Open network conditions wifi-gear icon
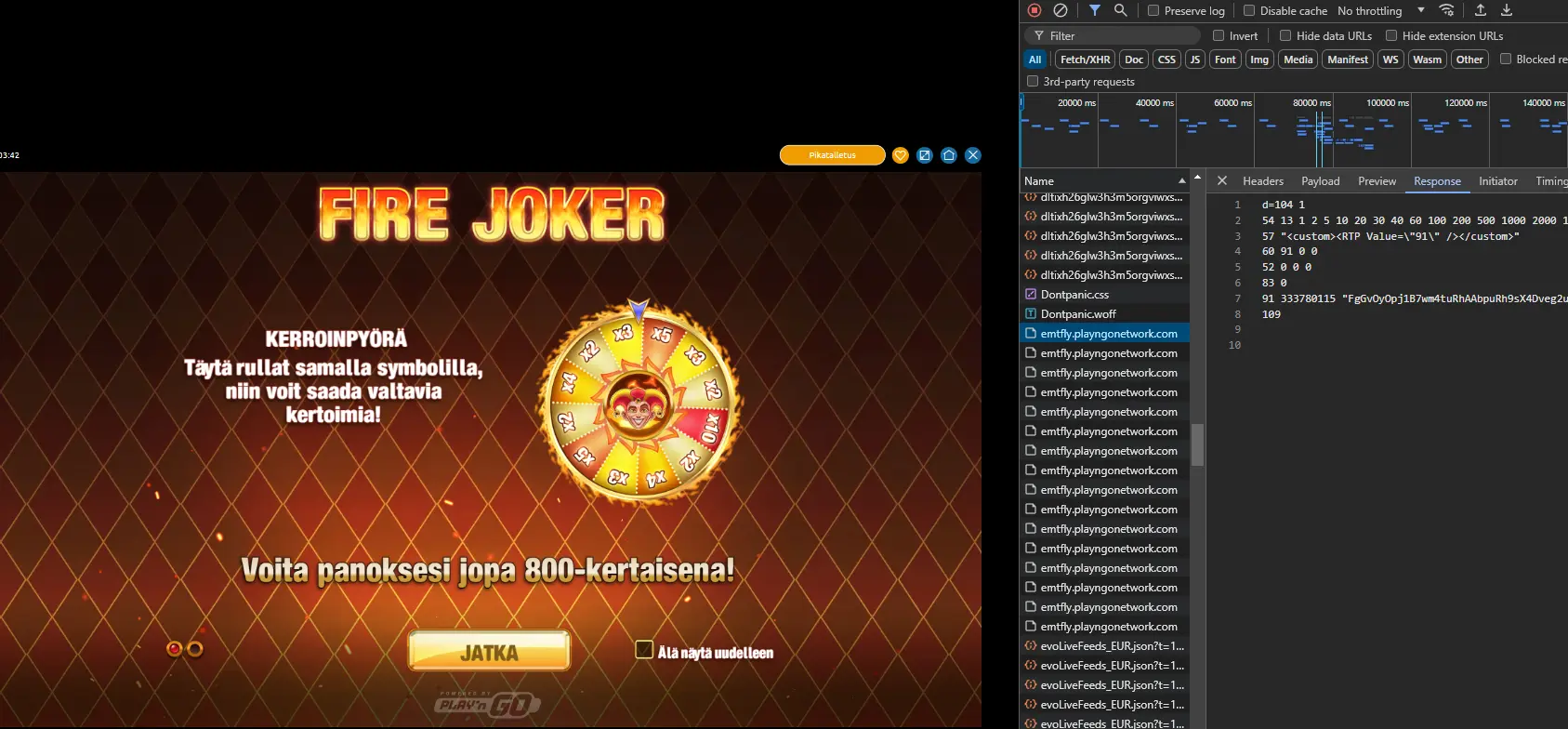The image size is (1568, 729). (1447, 10)
